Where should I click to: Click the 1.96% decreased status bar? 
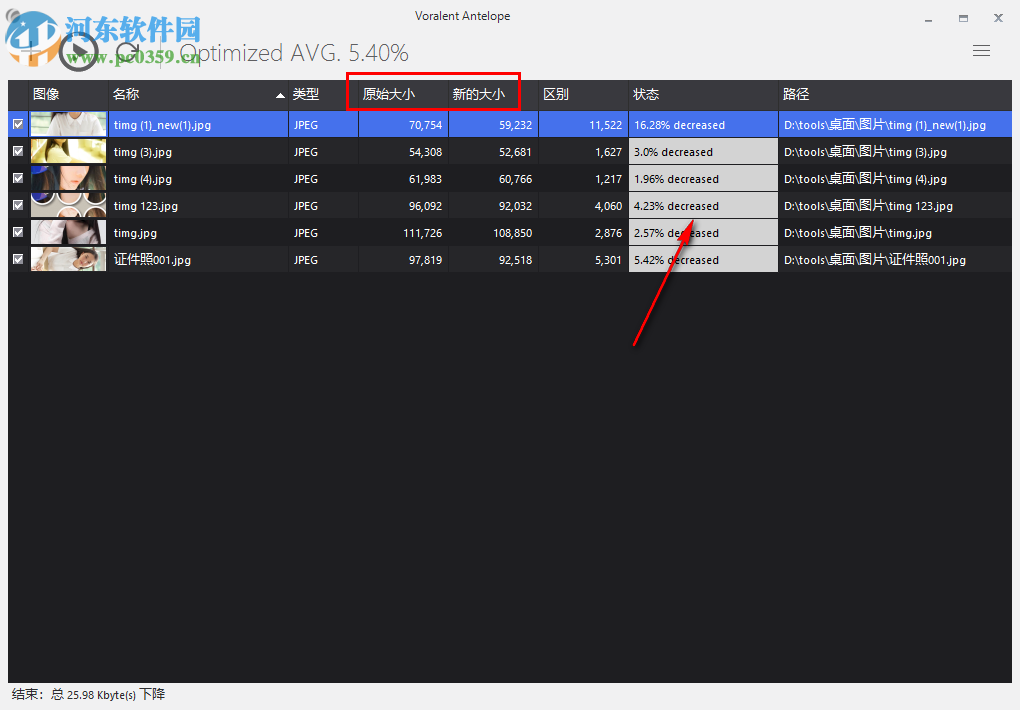[703, 178]
